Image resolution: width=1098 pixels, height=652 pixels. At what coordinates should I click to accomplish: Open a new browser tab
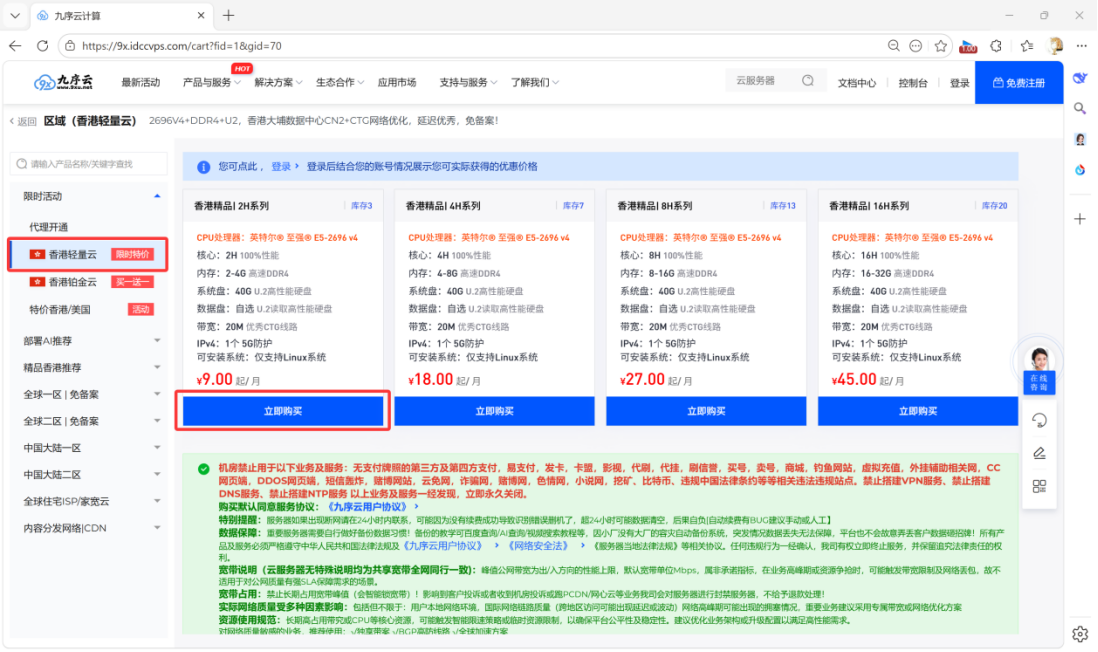228,15
